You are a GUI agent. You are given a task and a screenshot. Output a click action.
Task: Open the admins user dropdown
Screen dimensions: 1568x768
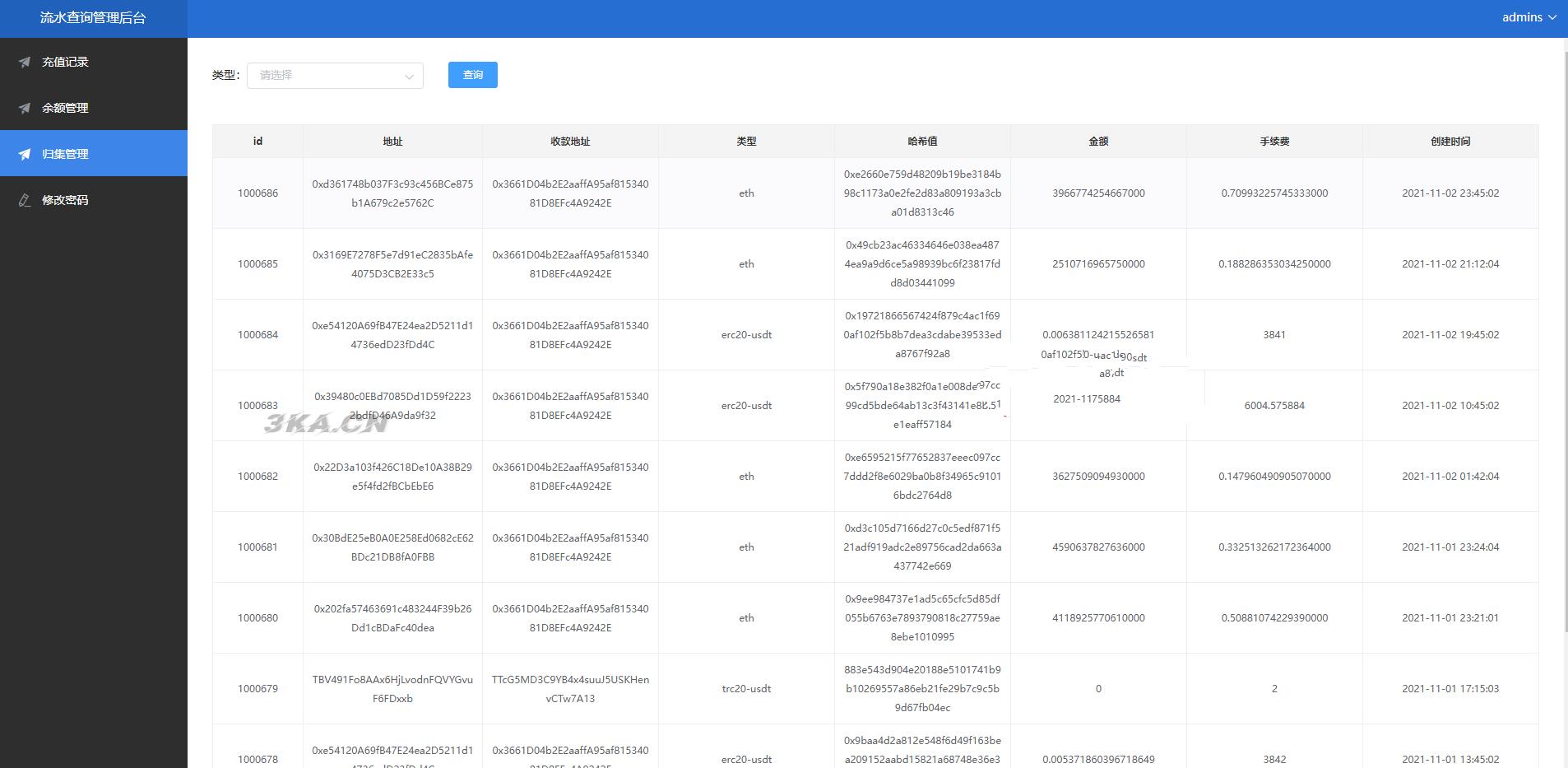[x=1529, y=17]
